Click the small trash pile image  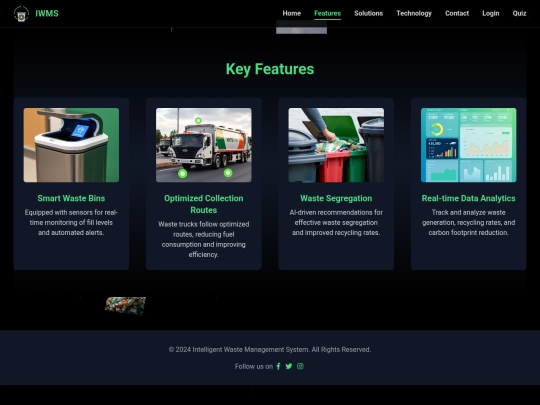125,305
